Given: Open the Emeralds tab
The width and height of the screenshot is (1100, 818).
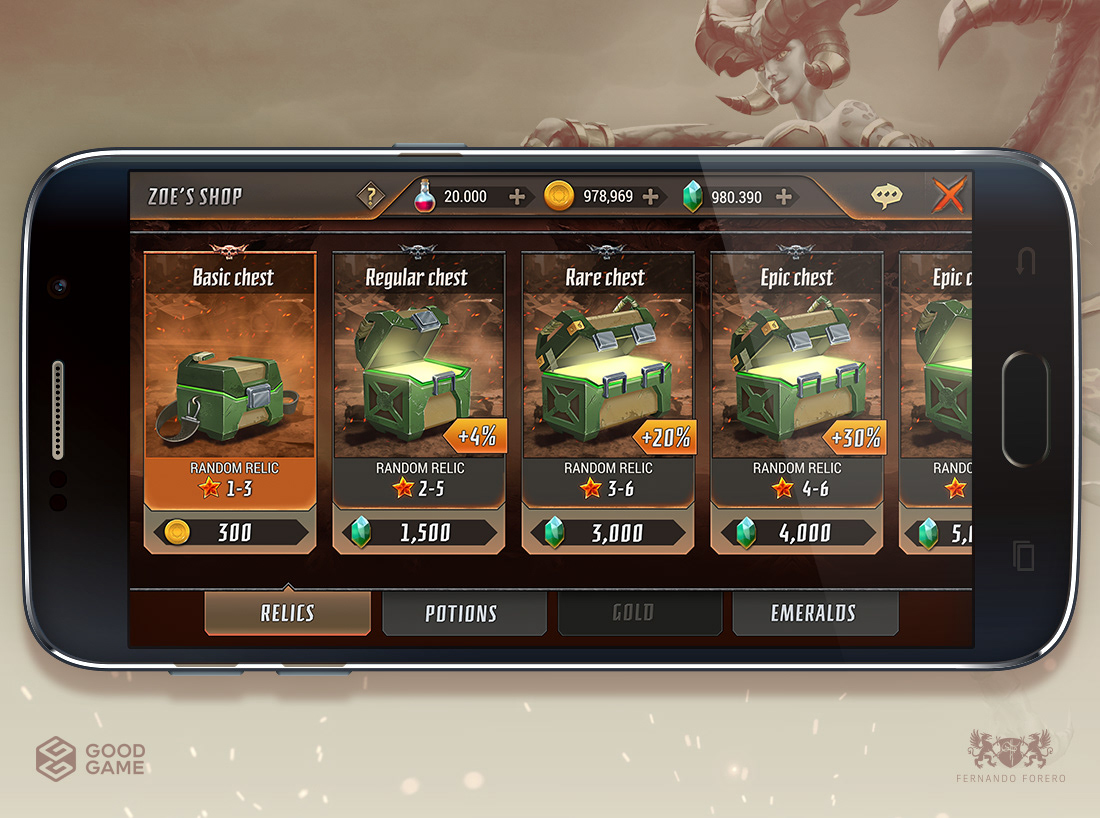Looking at the screenshot, I should click(x=814, y=613).
